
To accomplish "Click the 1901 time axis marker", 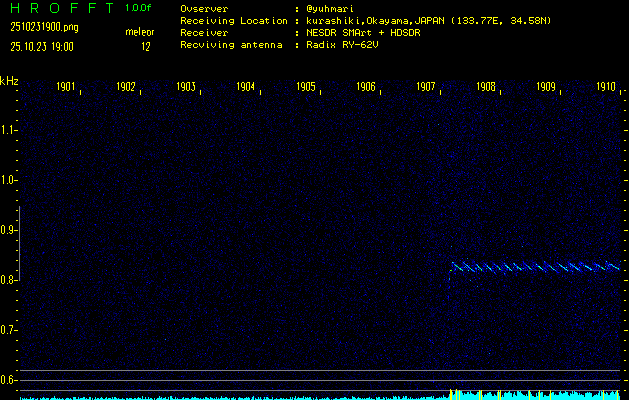I will pos(66,87).
